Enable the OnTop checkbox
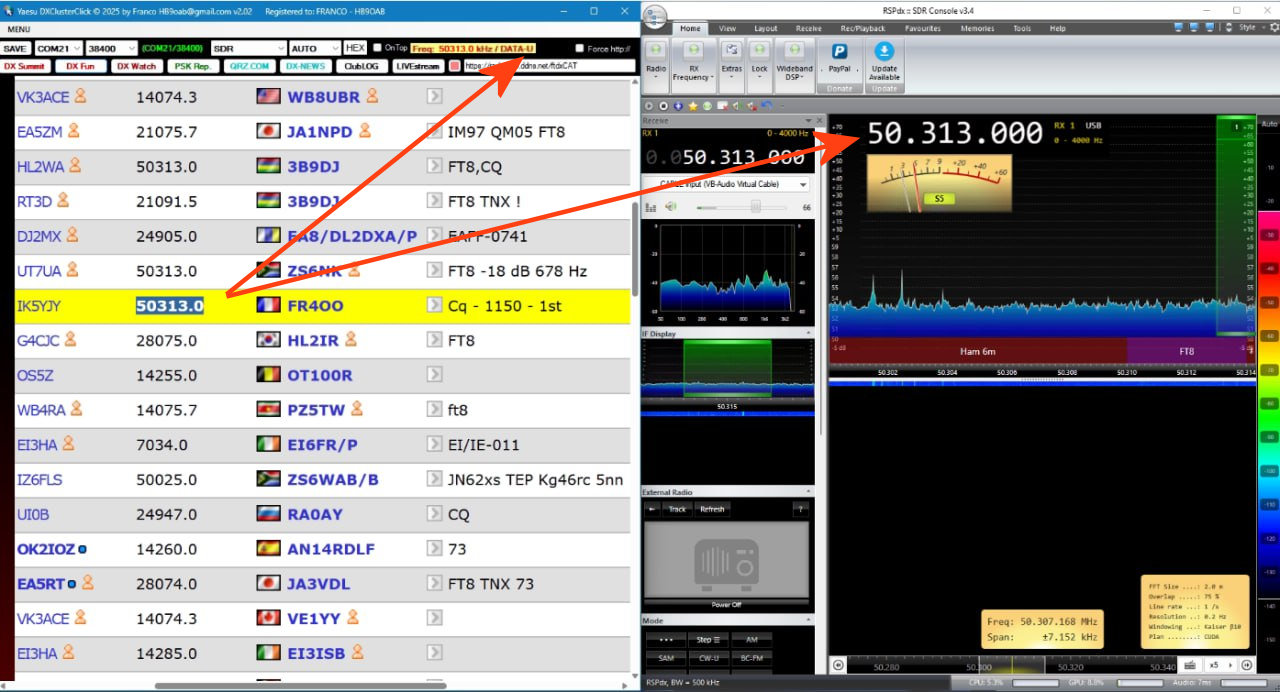 [x=377, y=48]
